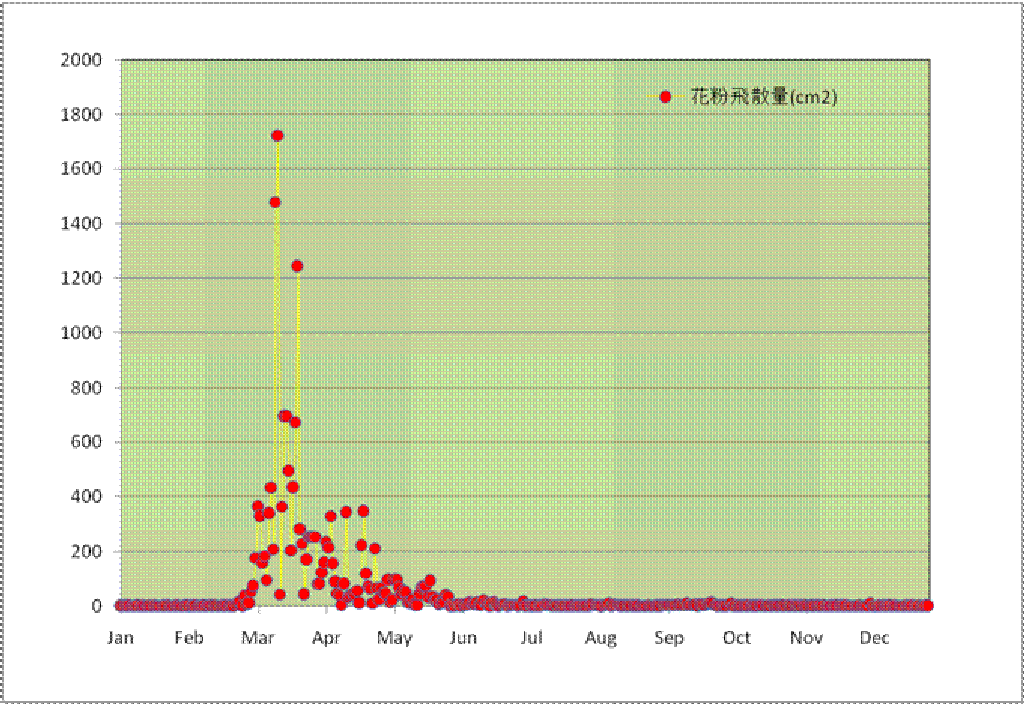
Task: Click the Mar month label
Action: point(258,637)
